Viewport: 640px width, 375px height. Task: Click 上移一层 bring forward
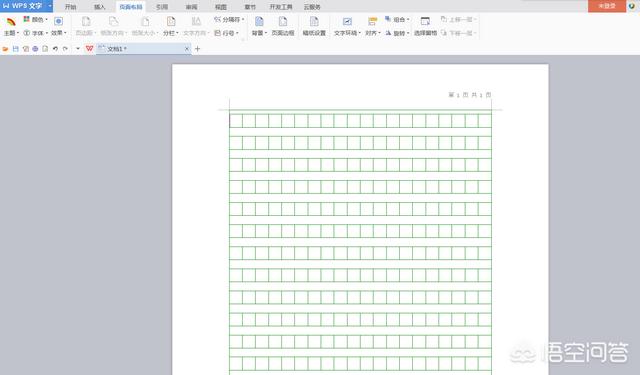tap(458, 19)
